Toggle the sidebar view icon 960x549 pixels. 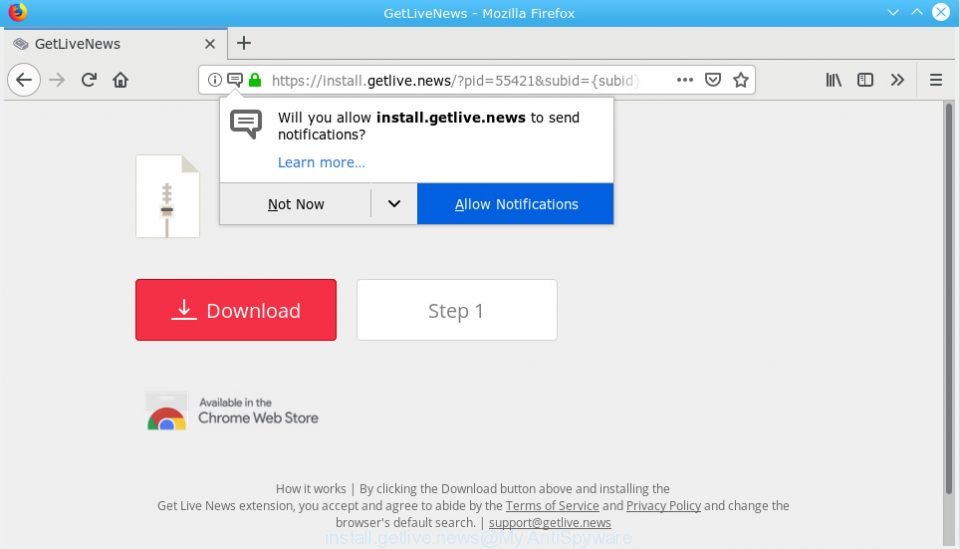click(865, 80)
